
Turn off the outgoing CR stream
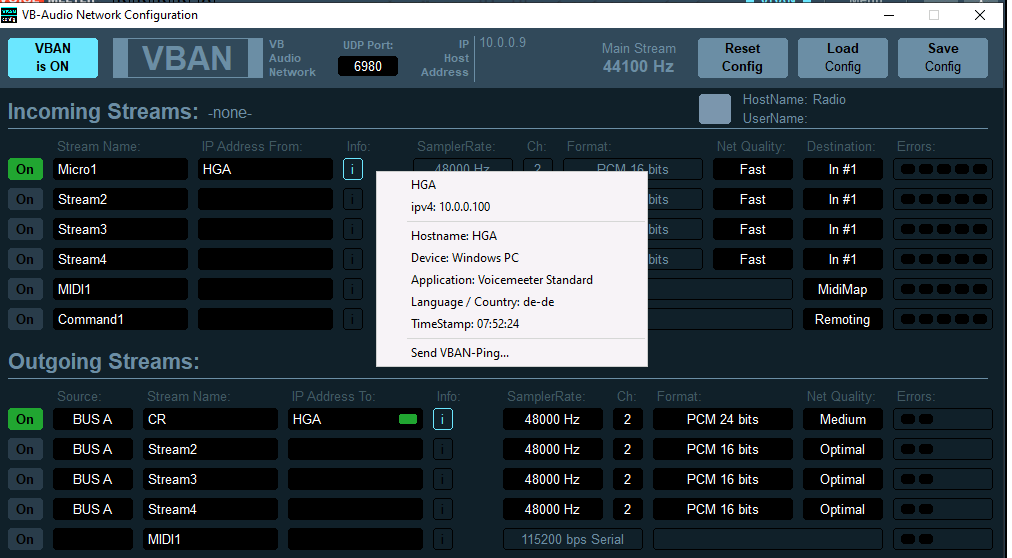(25, 419)
